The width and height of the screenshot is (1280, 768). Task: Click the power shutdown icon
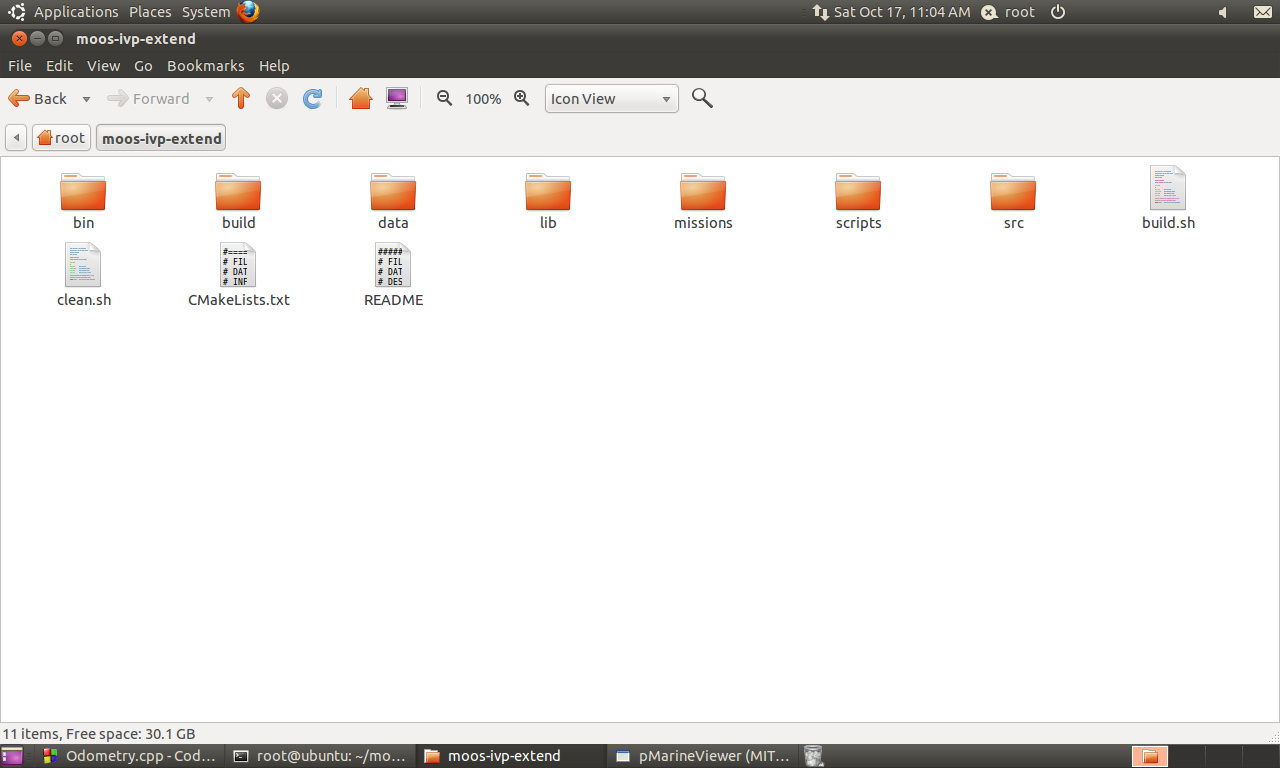tap(1058, 12)
